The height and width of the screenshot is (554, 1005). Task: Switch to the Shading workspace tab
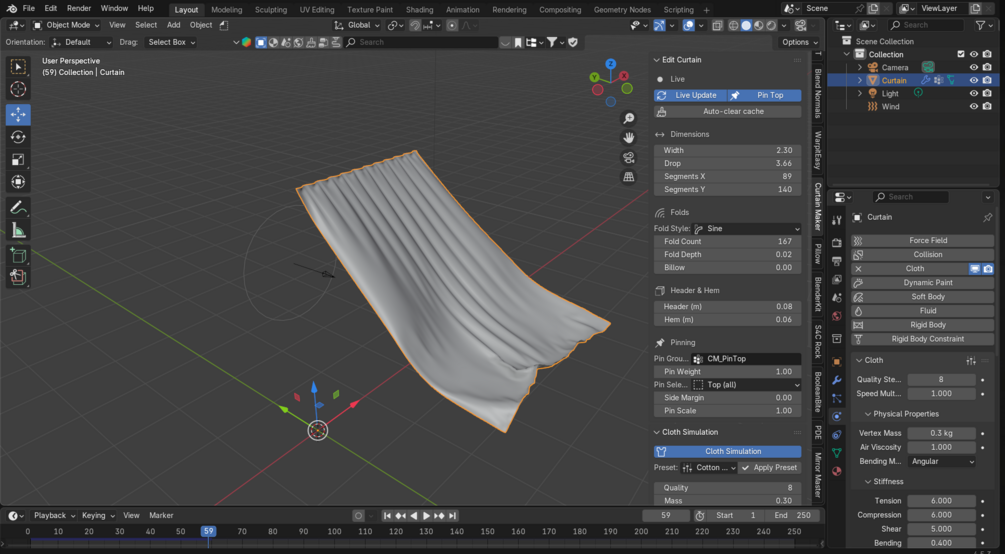(419, 10)
